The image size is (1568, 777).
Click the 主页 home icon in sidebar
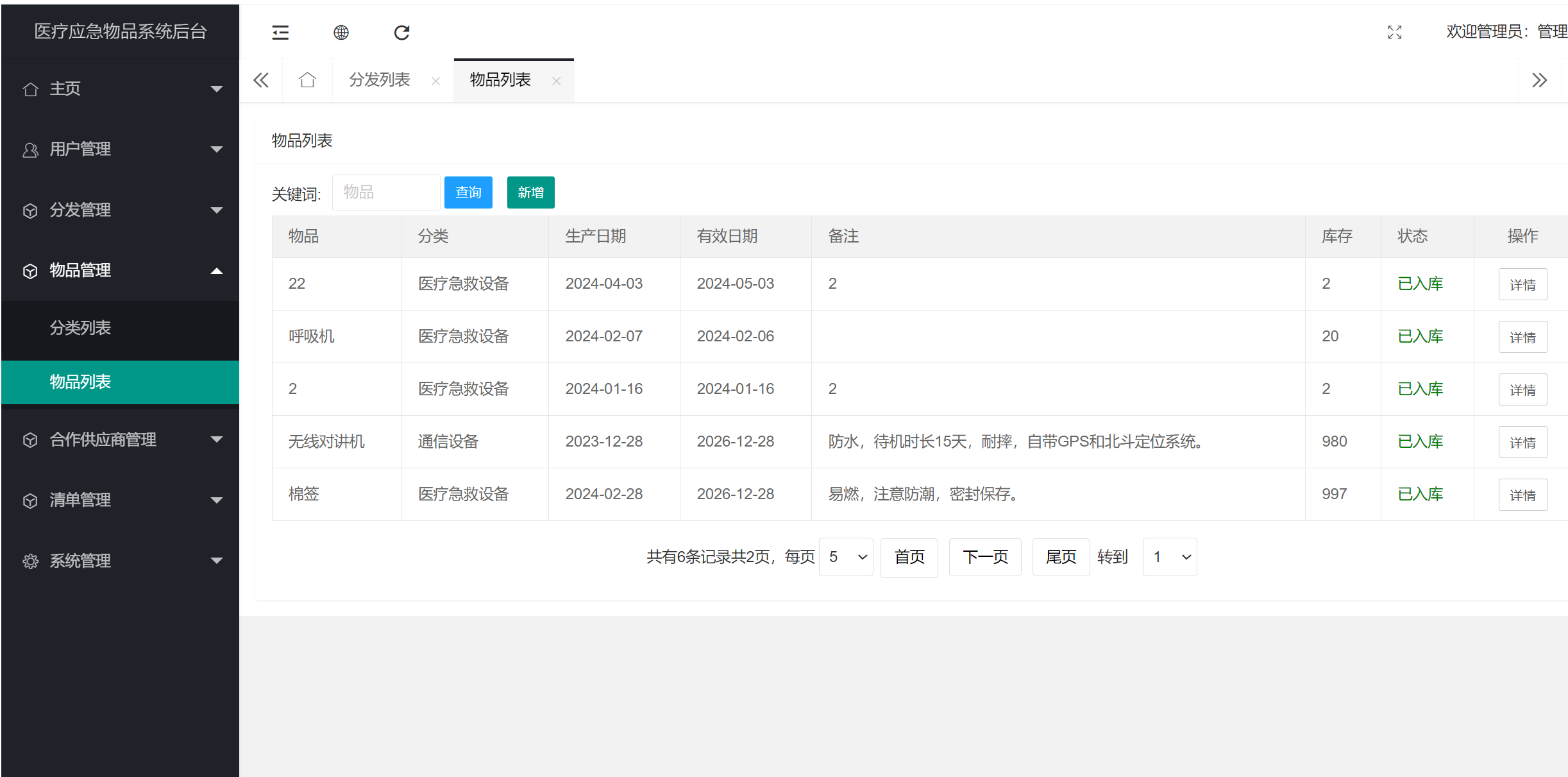(30, 89)
